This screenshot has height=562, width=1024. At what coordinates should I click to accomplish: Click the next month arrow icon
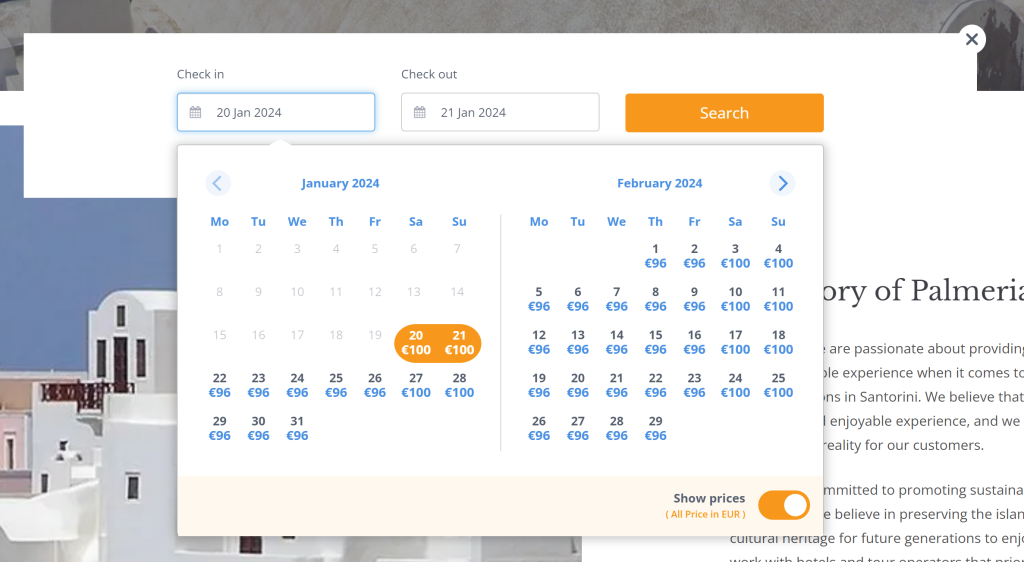click(782, 183)
